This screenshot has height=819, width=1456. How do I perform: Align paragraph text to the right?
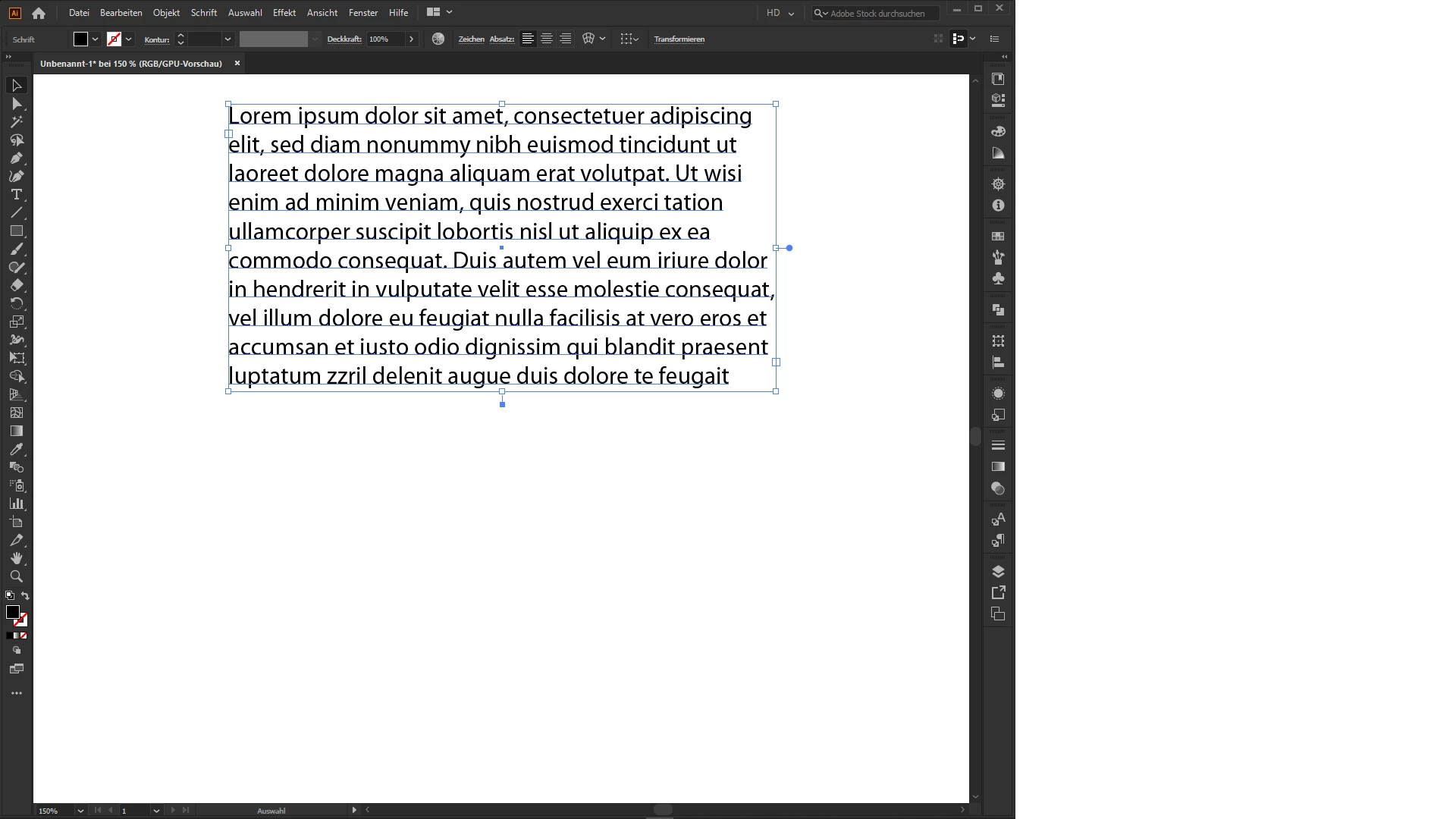[565, 39]
